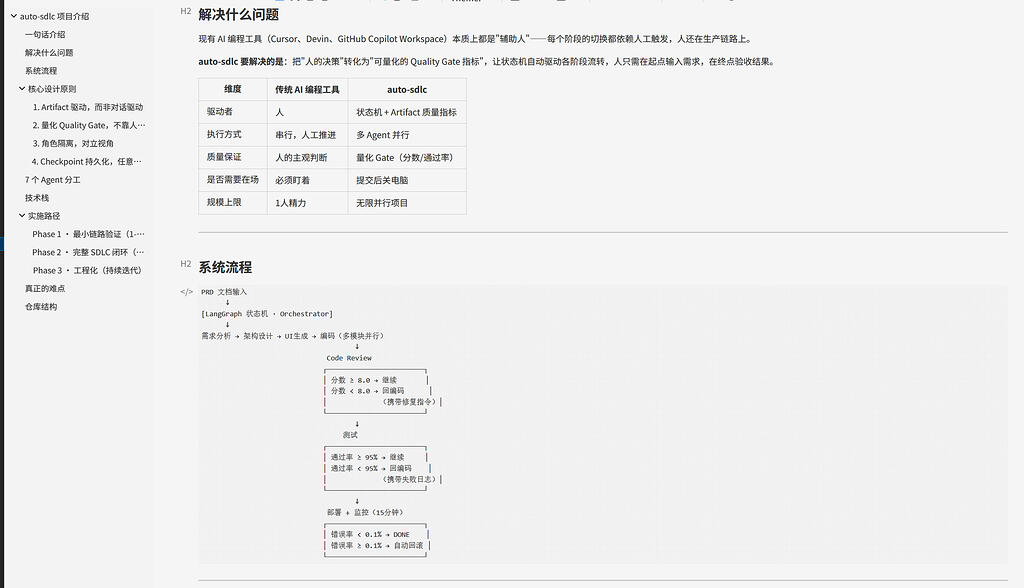Click the 通过率 ≥ 95% → 继续 line

pos(367,457)
